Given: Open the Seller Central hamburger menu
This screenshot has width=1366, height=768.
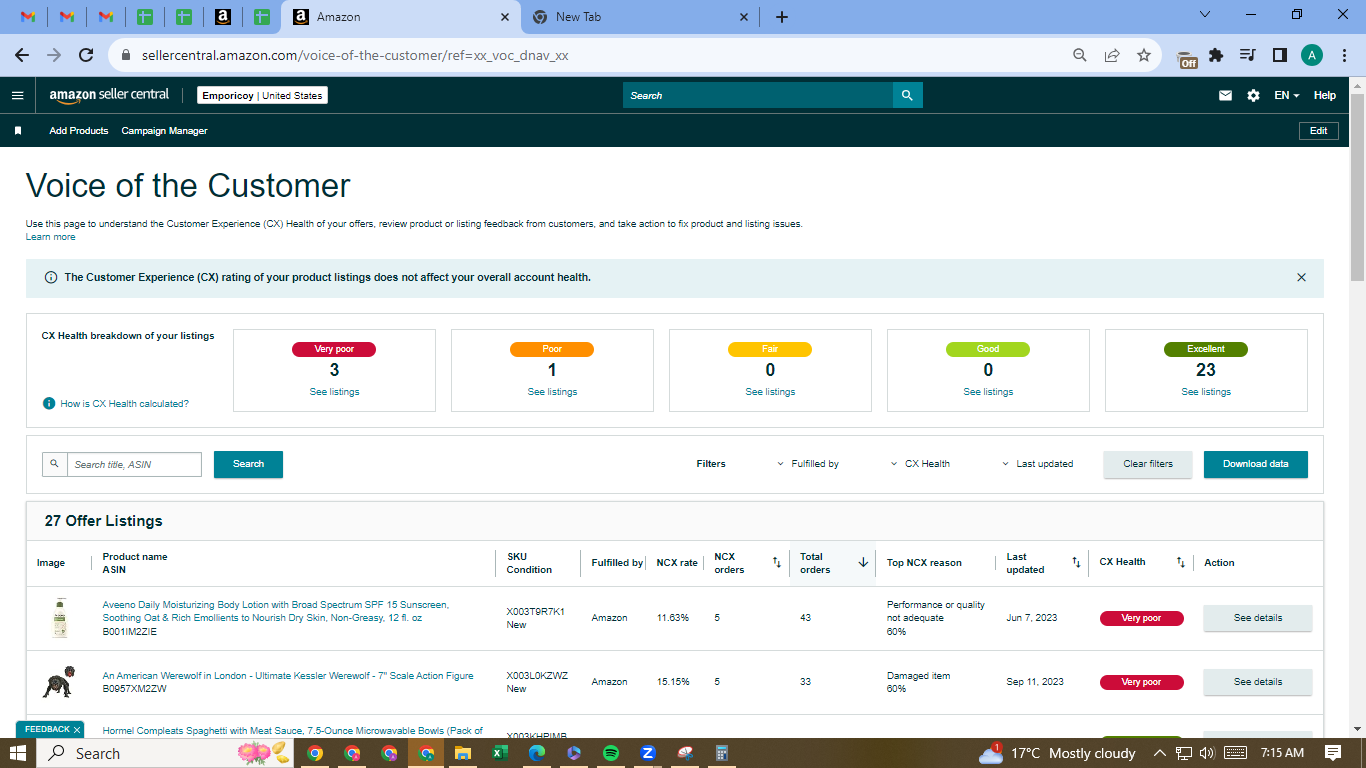Looking at the screenshot, I should coord(17,95).
